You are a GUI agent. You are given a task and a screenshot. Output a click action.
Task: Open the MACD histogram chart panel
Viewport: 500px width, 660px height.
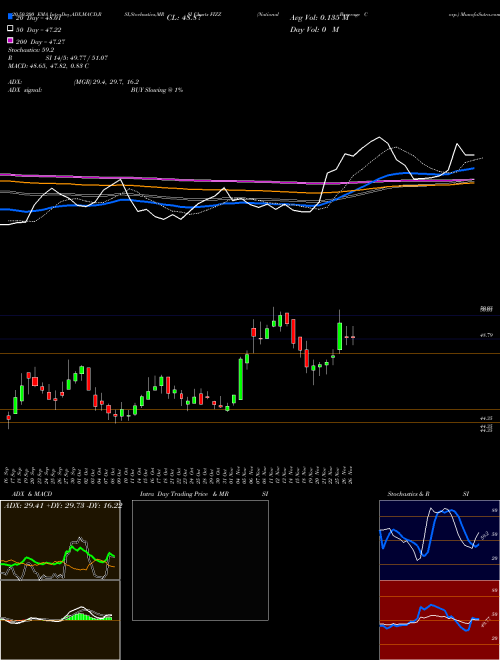[x=60, y=620]
